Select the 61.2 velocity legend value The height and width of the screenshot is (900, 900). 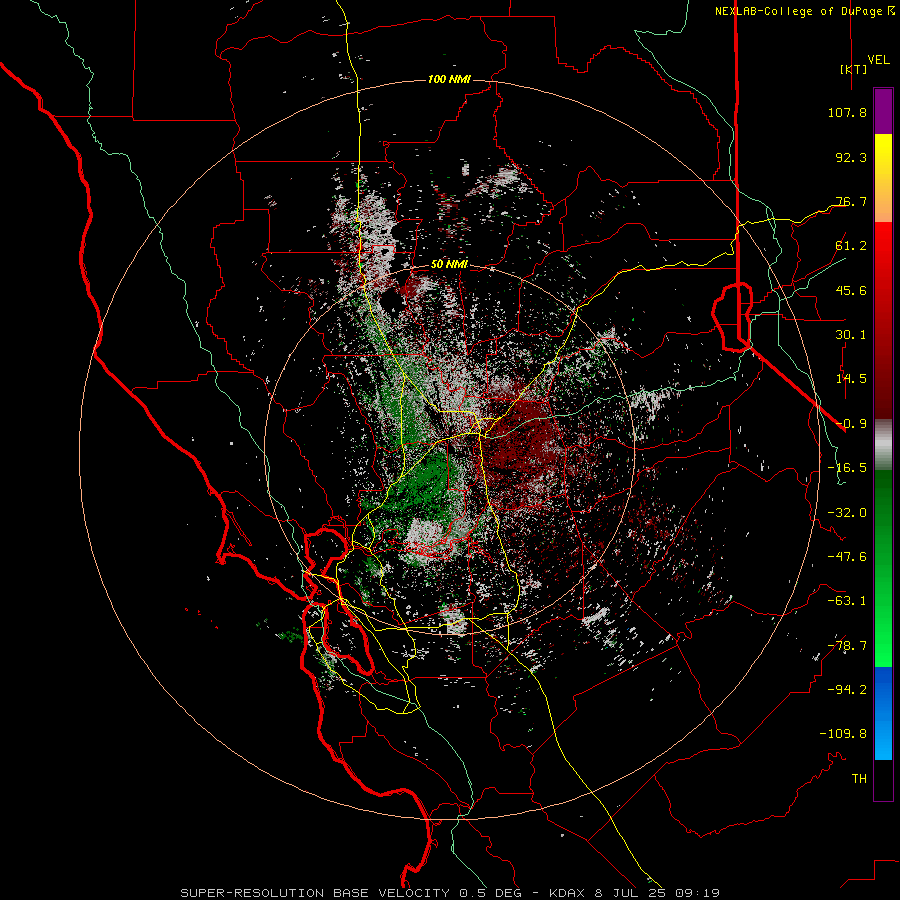point(851,246)
